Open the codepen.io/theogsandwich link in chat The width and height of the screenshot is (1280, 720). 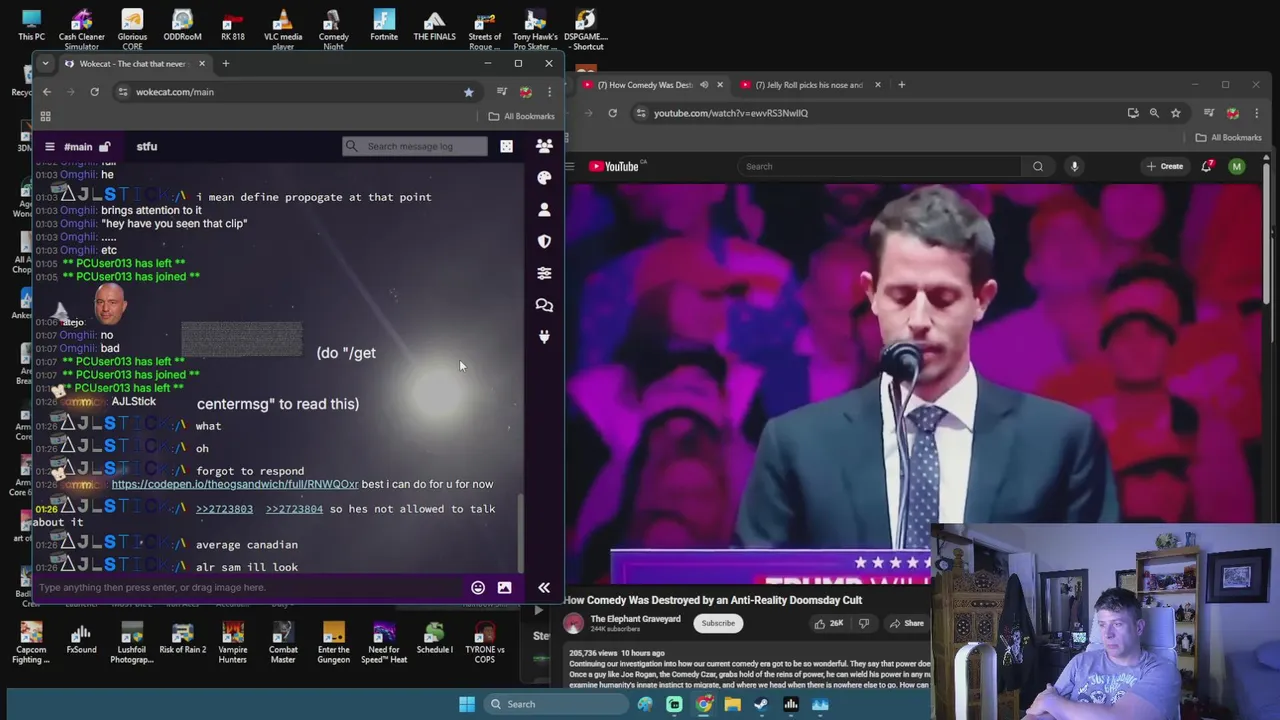pyautogui.click(x=235, y=484)
